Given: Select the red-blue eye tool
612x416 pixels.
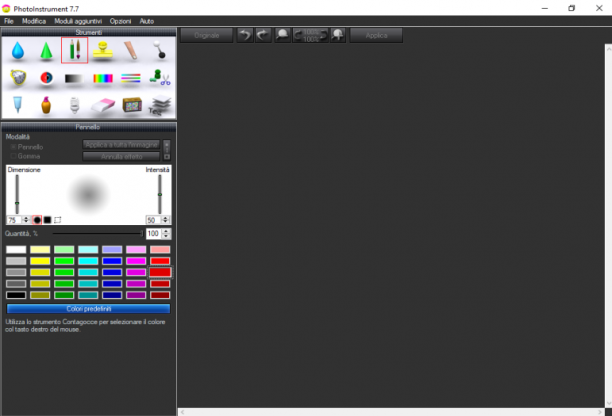Looking at the screenshot, I should [x=46, y=78].
